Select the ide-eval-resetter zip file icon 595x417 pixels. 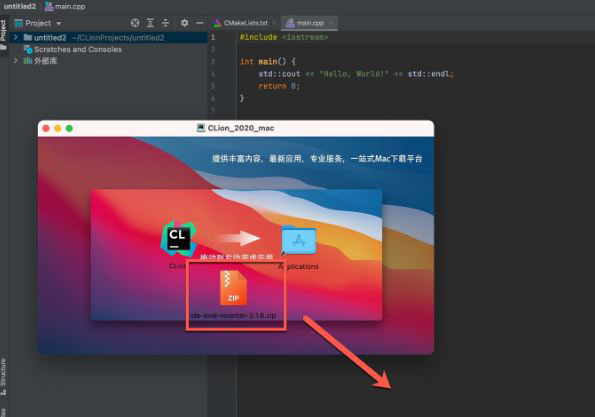233,288
